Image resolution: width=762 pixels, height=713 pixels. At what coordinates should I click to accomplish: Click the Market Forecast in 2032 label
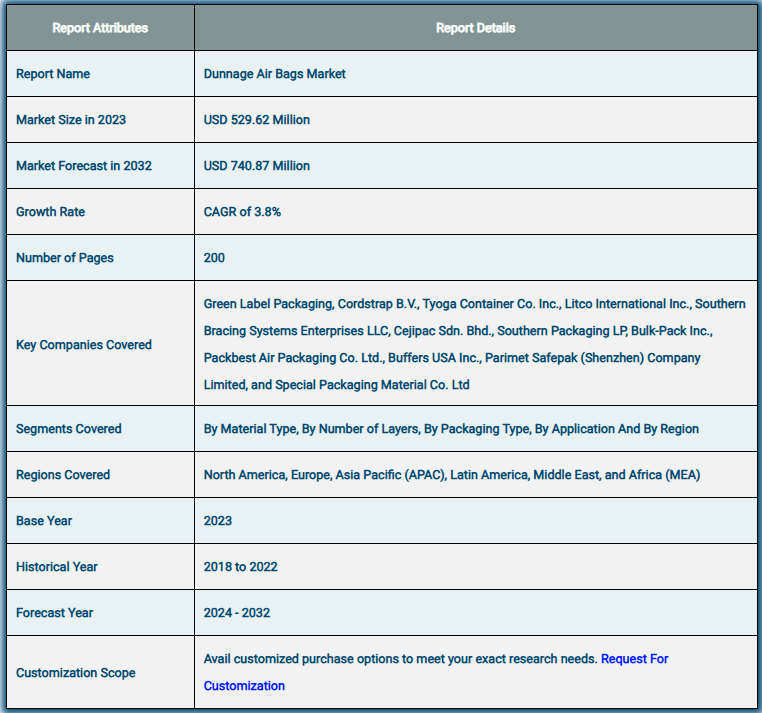click(x=84, y=166)
